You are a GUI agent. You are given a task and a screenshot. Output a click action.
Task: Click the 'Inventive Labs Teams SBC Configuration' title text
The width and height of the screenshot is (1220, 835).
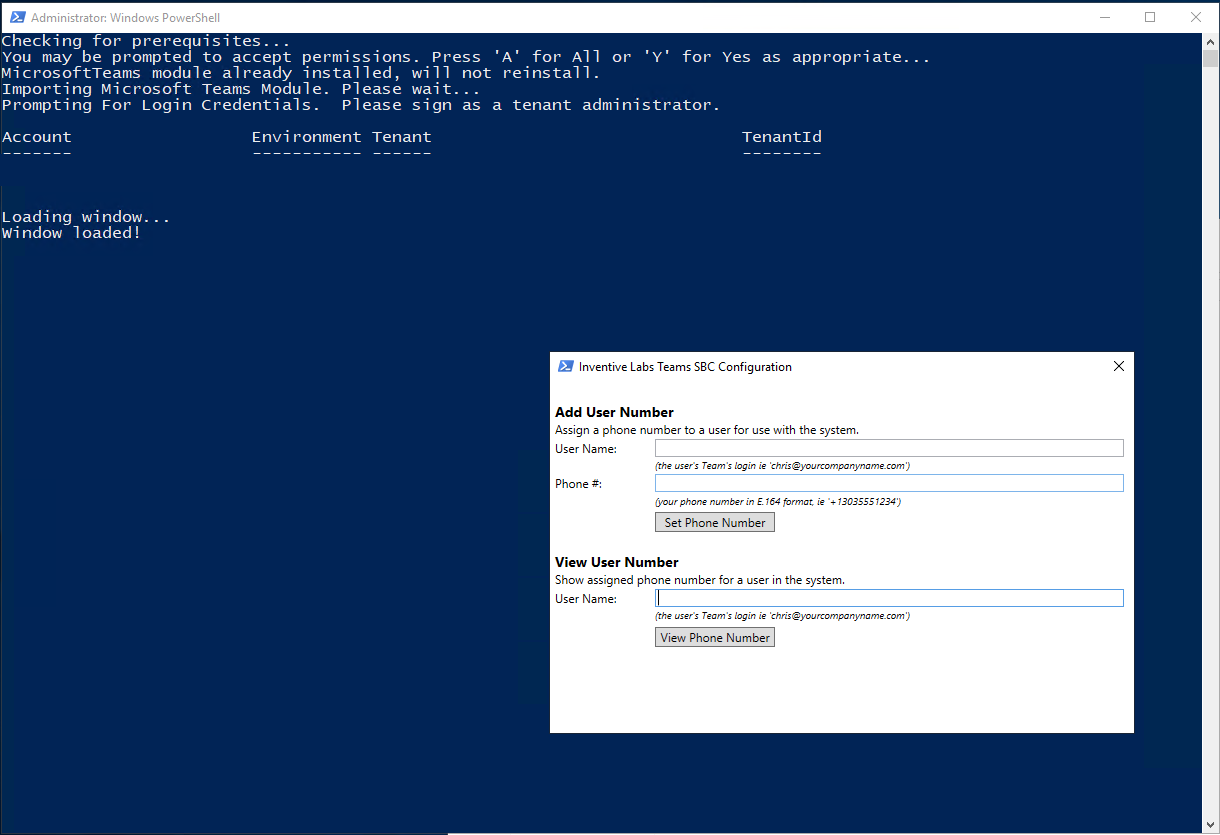tap(685, 367)
